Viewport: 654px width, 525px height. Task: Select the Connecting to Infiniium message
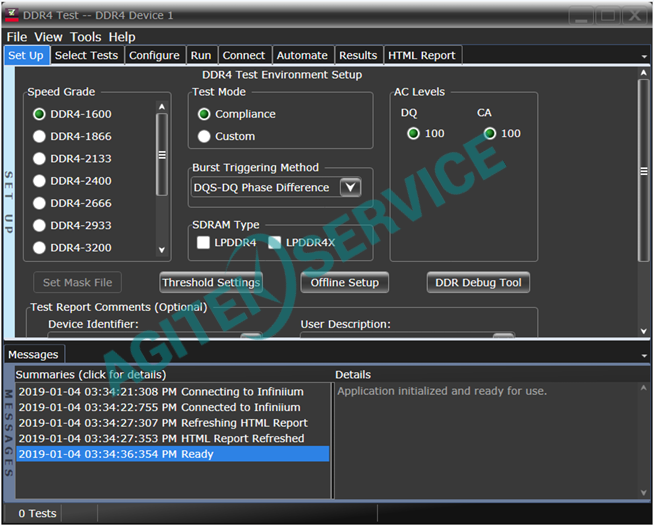[173, 392]
